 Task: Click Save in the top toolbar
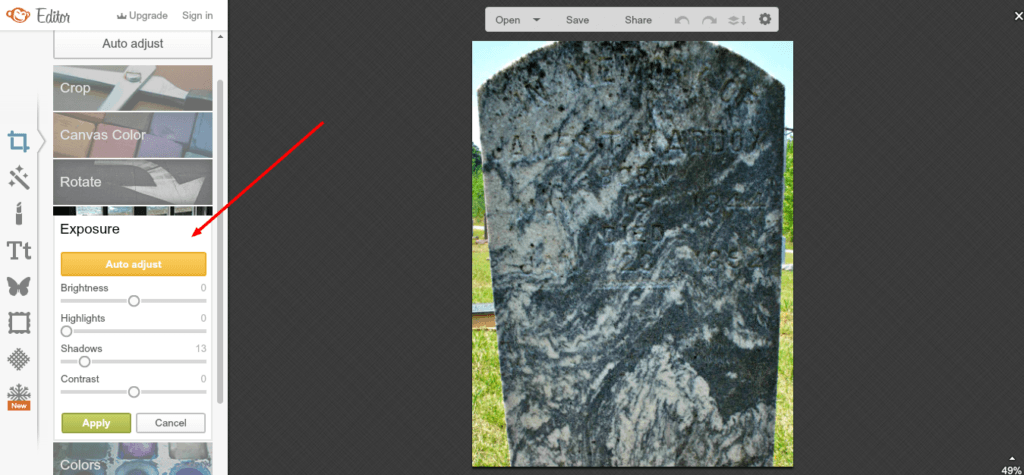[577, 20]
